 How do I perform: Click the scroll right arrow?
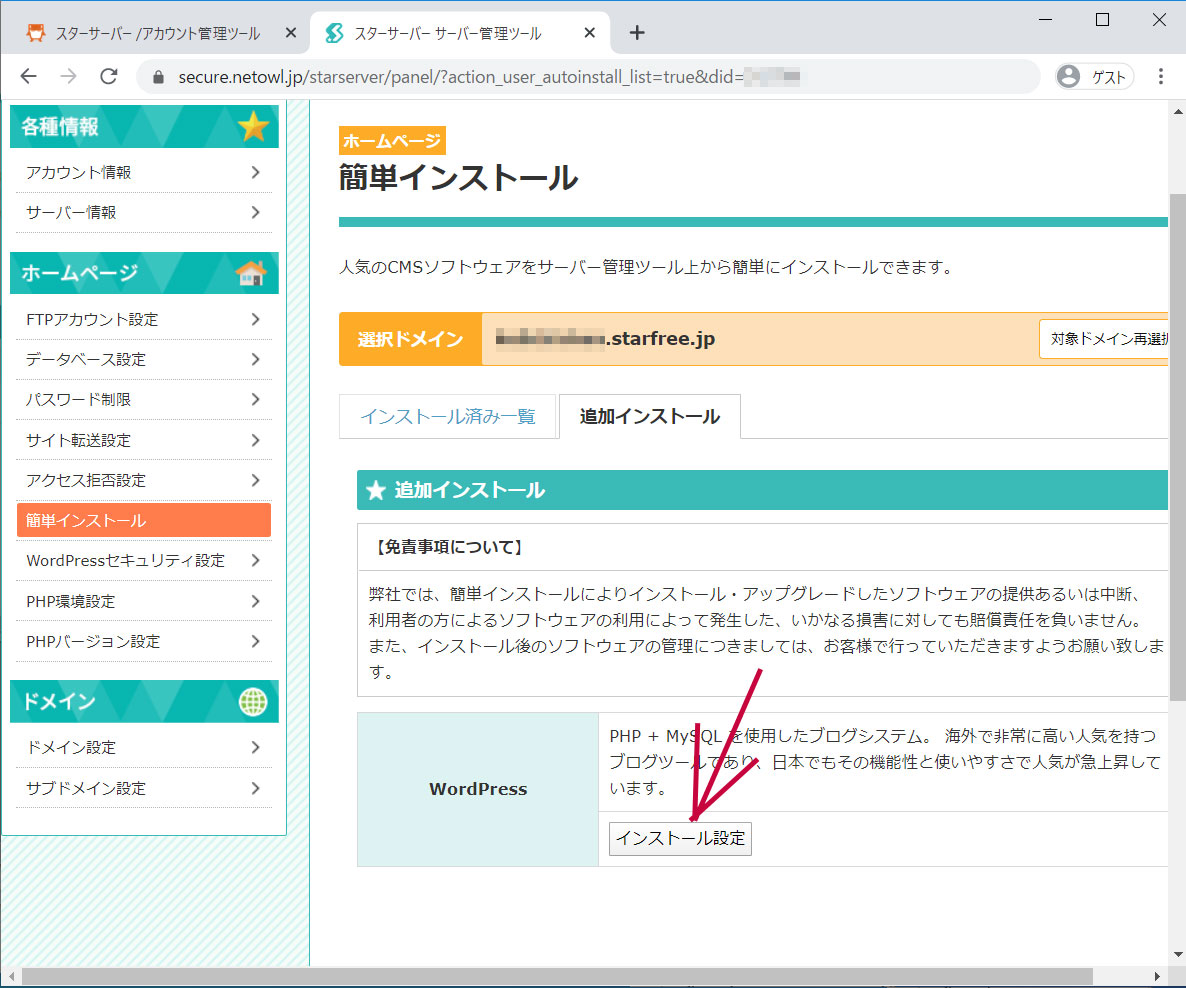click(x=1157, y=977)
